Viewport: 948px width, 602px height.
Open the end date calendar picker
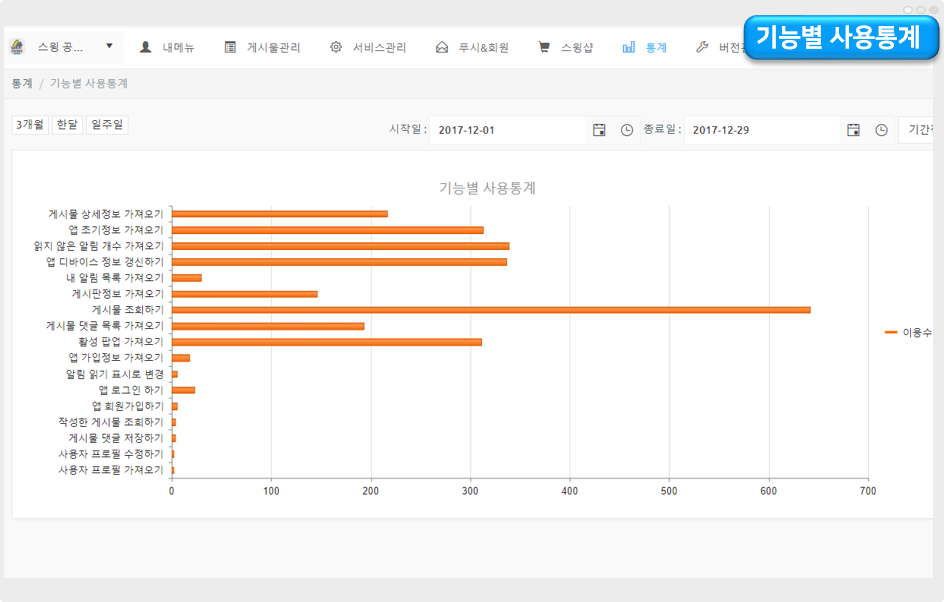click(853, 130)
